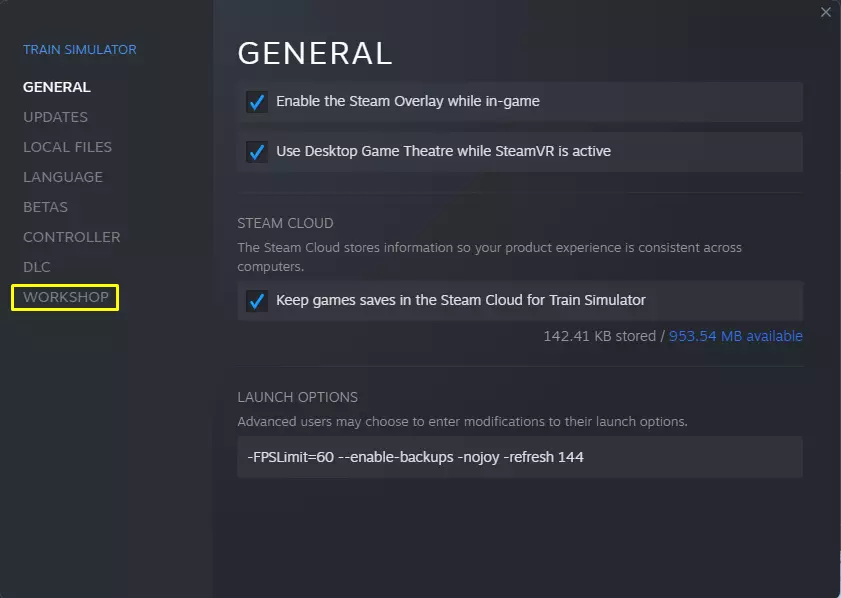Click the 'Use Desktop Game Theatre' label text
Screen dimensions: 841x598
pyautogui.click(x=443, y=151)
